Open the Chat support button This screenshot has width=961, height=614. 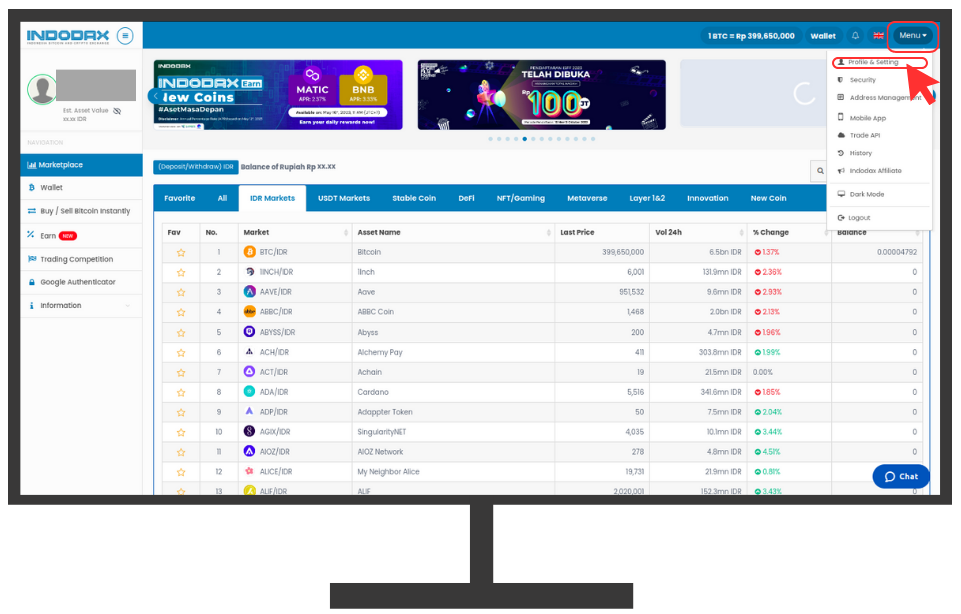(901, 476)
